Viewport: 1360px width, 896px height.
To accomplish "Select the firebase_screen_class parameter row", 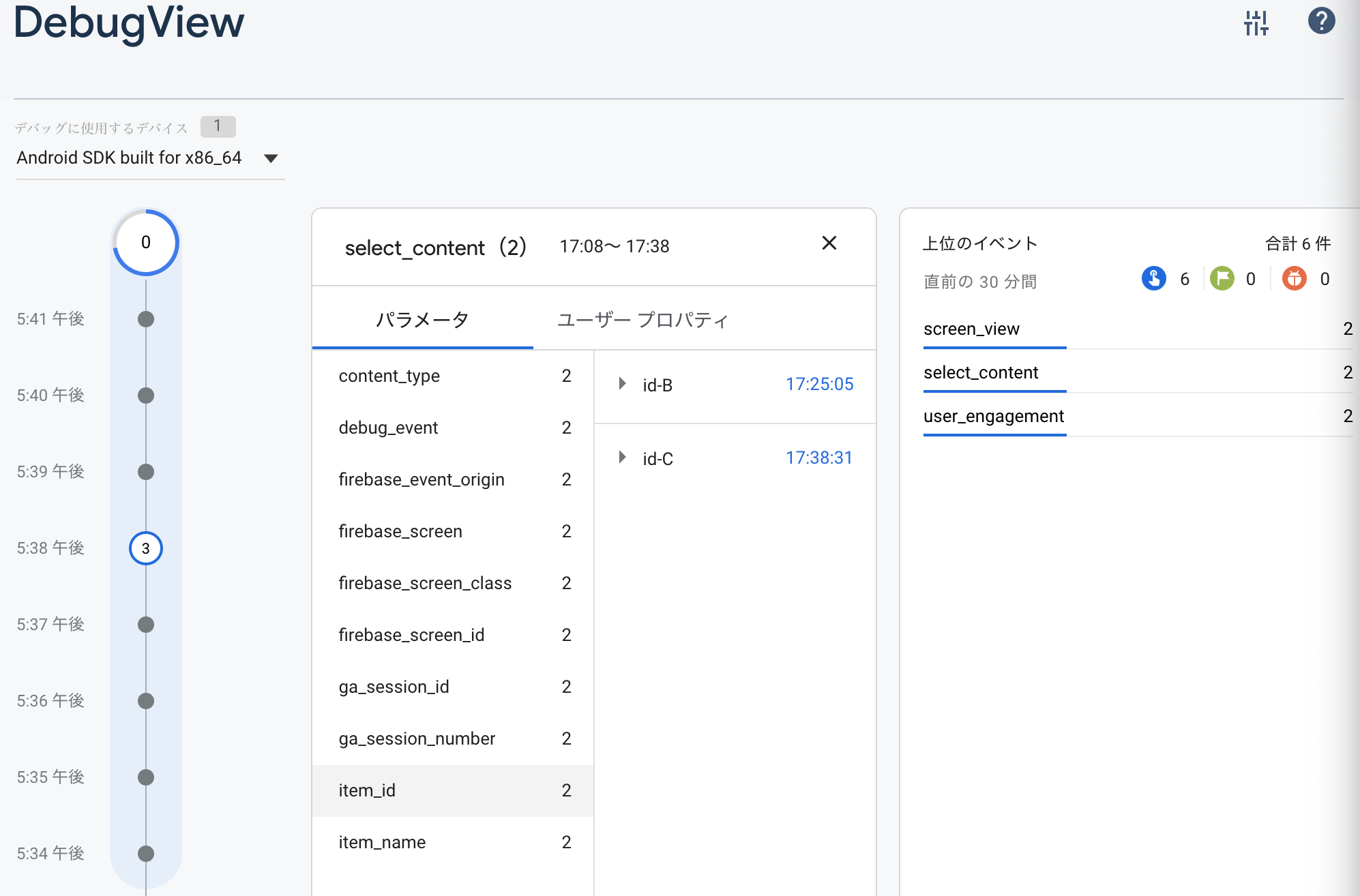I will (453, 583).
